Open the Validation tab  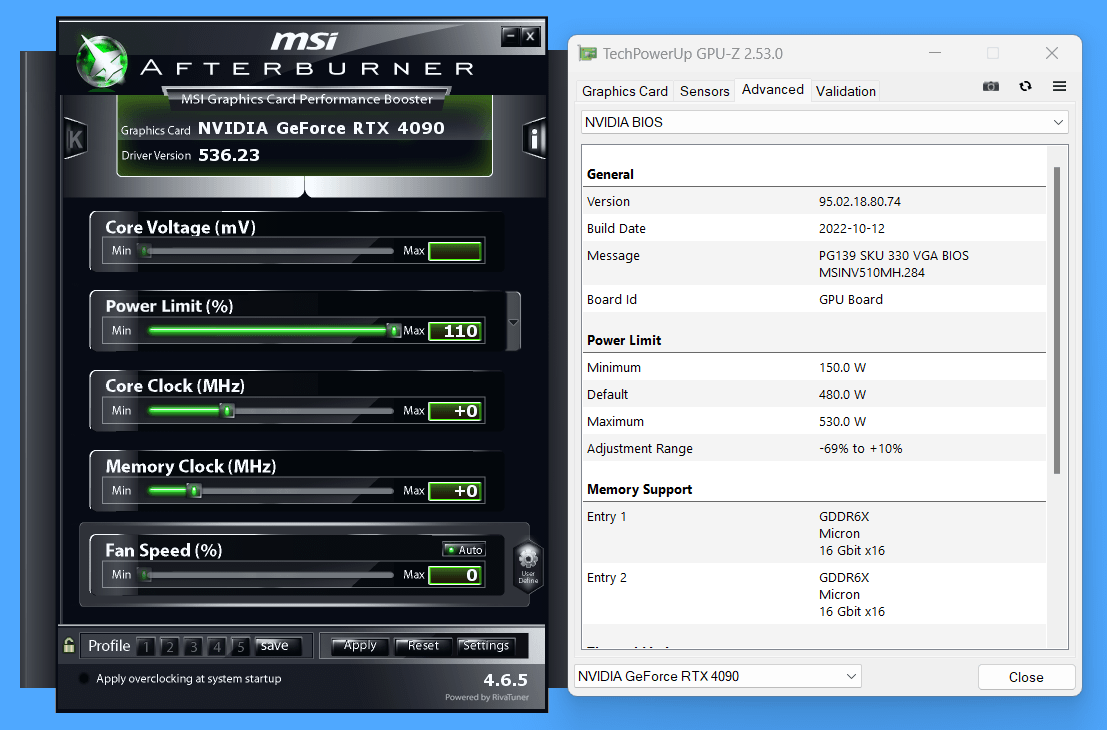point(845,91)
